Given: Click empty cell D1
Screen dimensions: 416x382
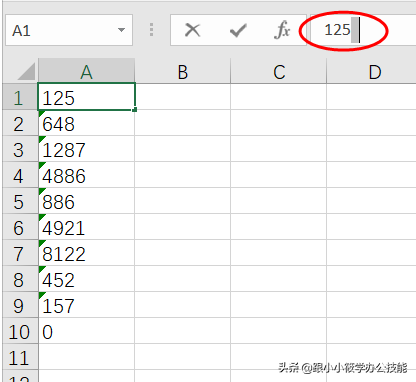Looking at the screenshot, I should [371, 97].
